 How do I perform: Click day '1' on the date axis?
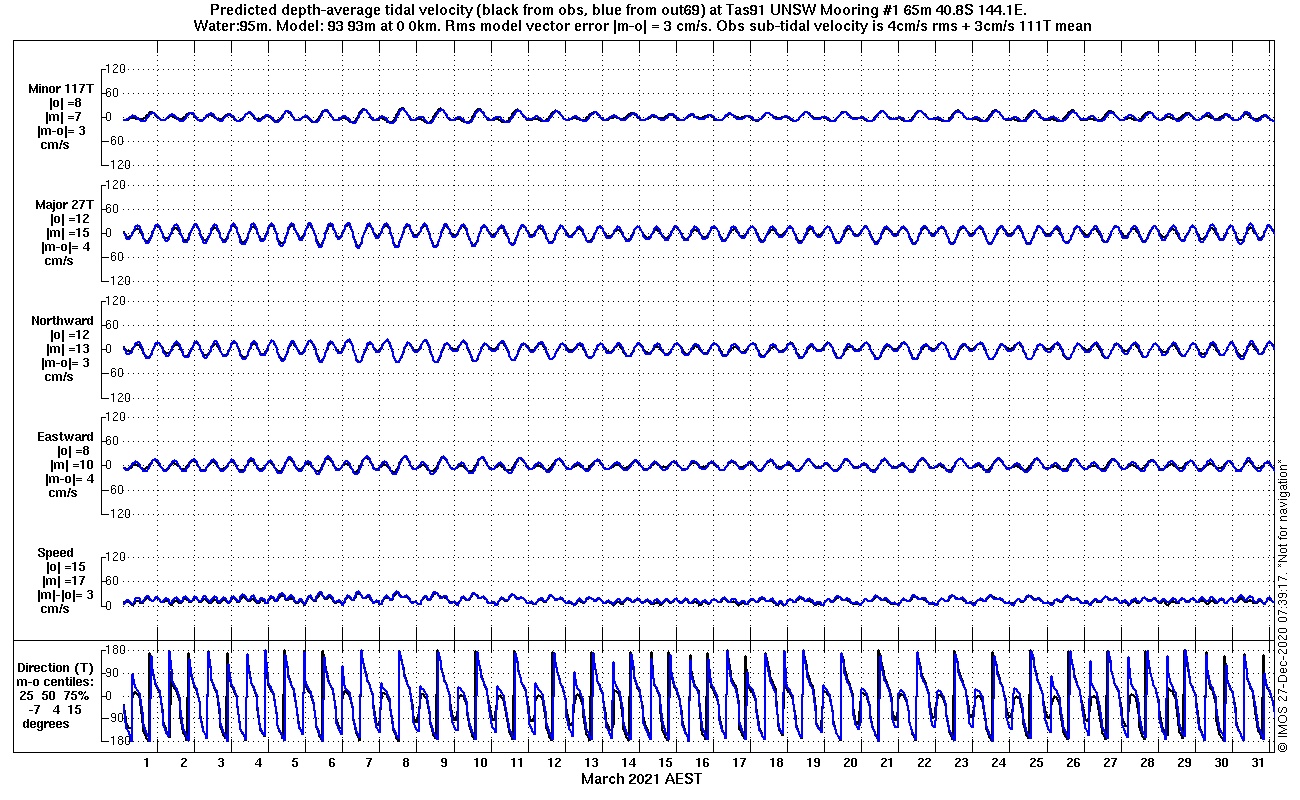click(146, 763)
